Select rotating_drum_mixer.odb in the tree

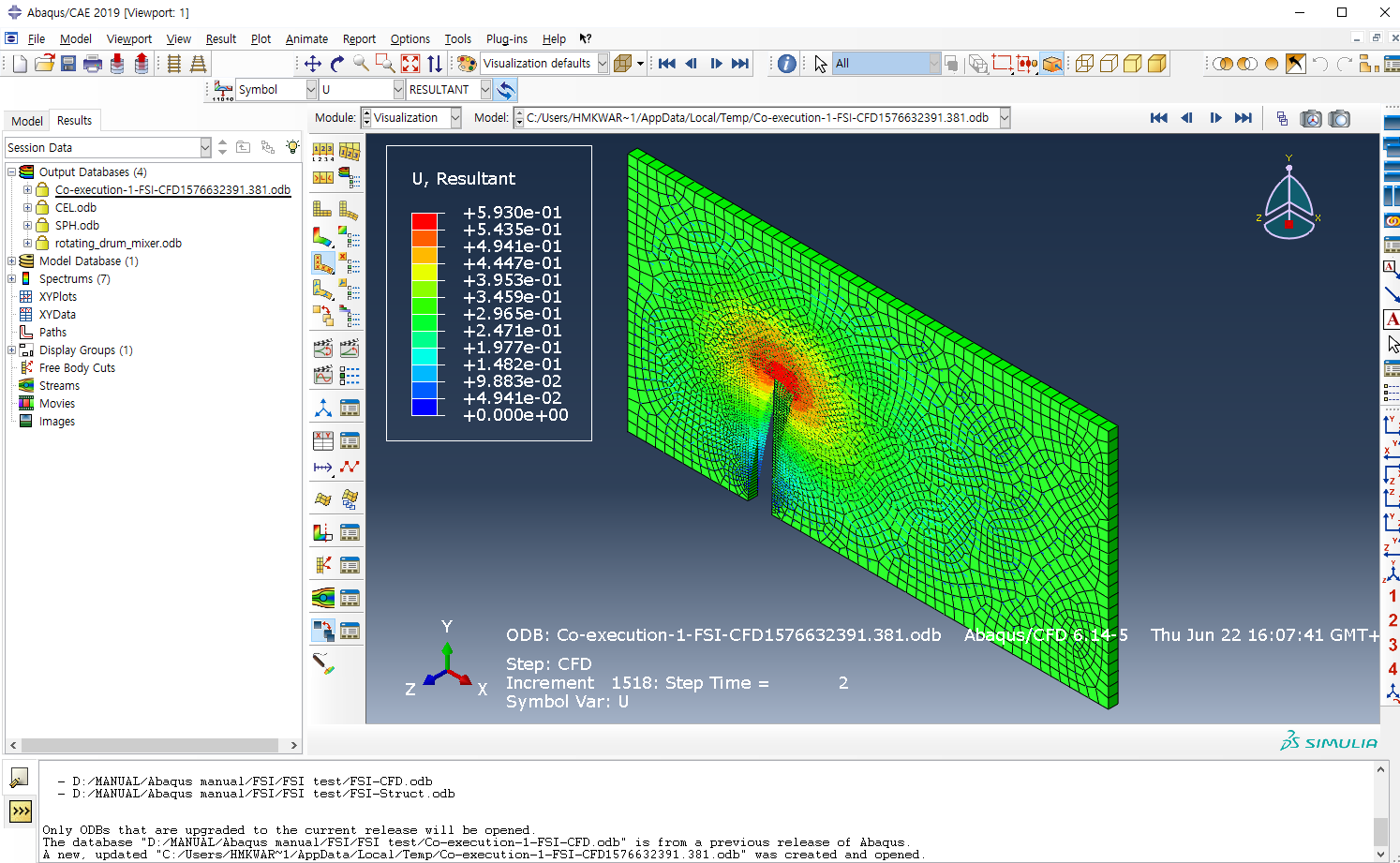point(118,244)
